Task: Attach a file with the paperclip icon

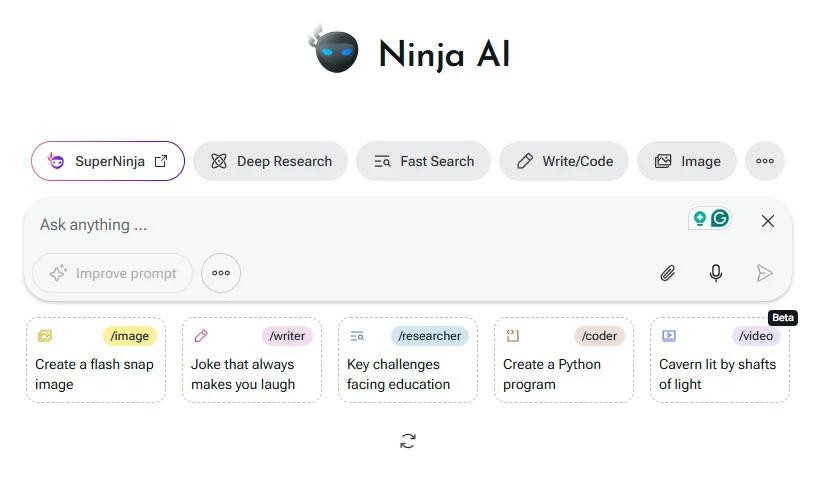Action: click(668, 273)
